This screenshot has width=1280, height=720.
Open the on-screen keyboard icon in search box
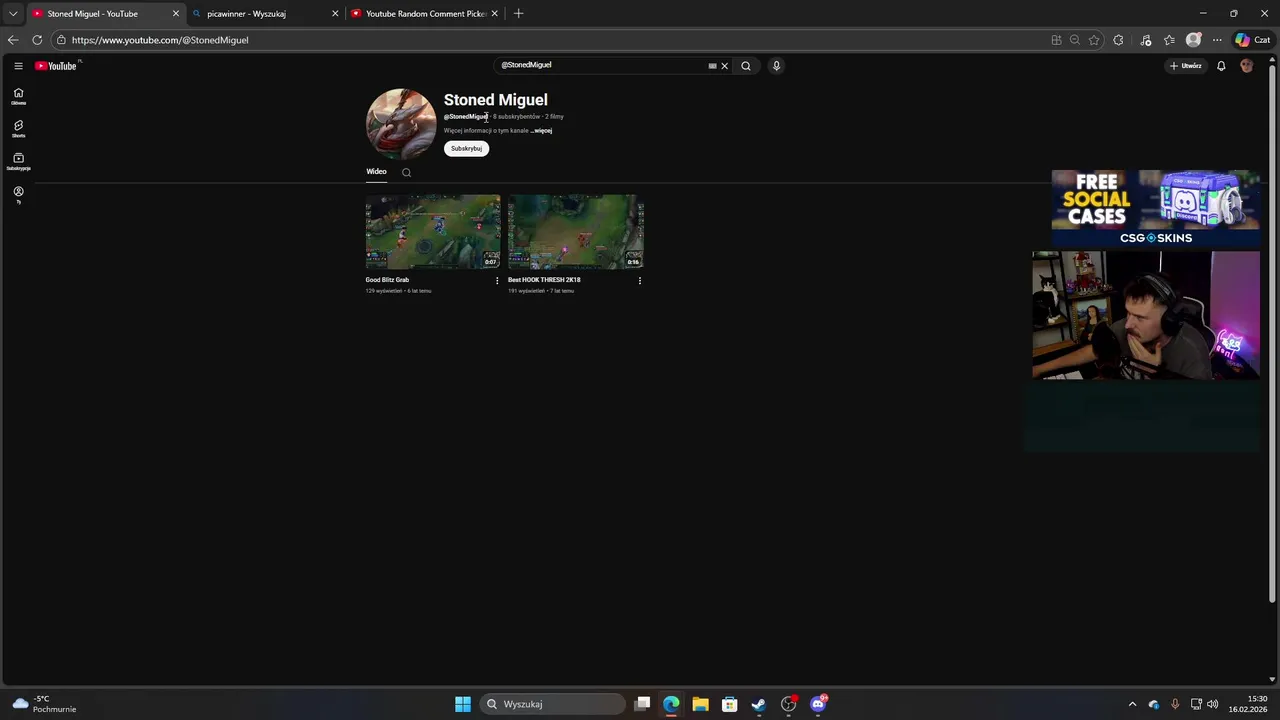tap(712, 66)
